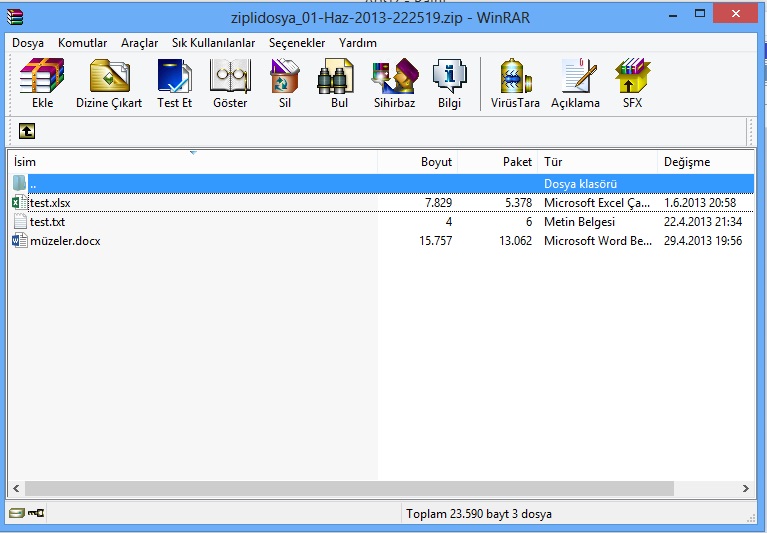
Task: Select the parent folder '..' icon
Action: pos(20,183)
